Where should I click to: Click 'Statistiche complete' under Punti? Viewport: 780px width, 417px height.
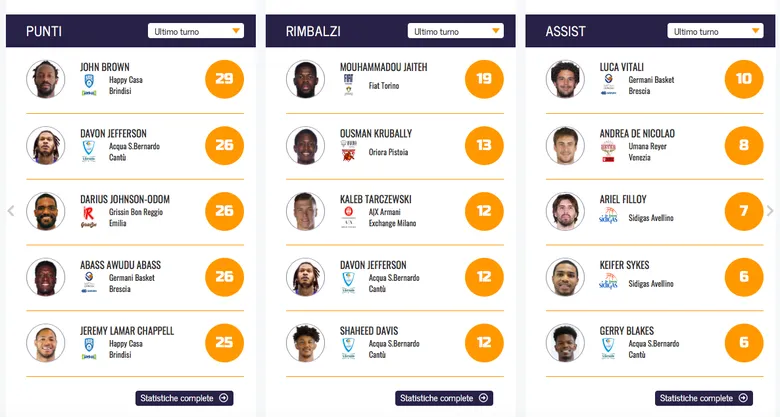[184, 398]
